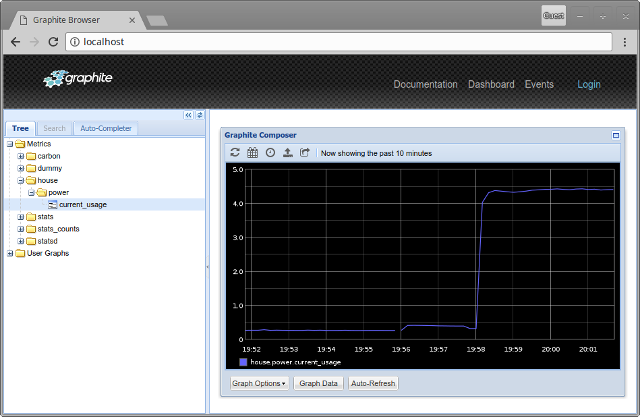
Task: Maximize the Graphite Composer window
Action: pyautogui.click(x=616, y=135)
